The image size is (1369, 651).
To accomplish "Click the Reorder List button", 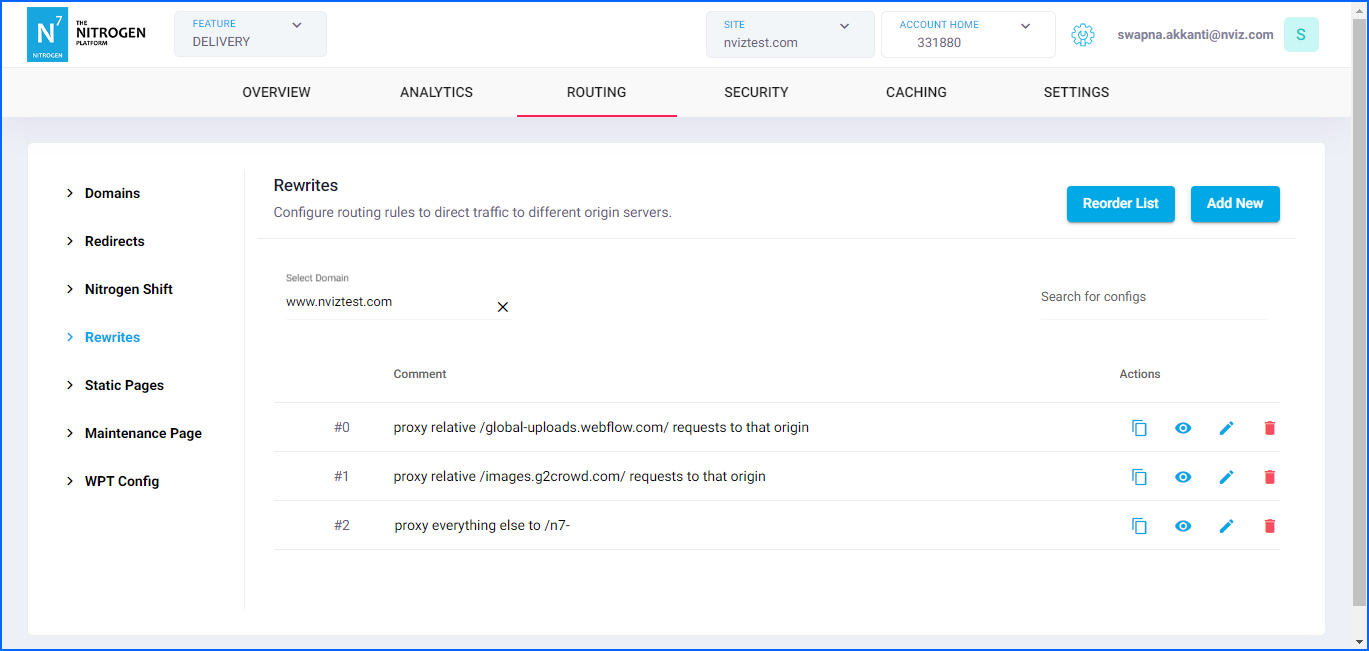I will (x=1120, y=203).
